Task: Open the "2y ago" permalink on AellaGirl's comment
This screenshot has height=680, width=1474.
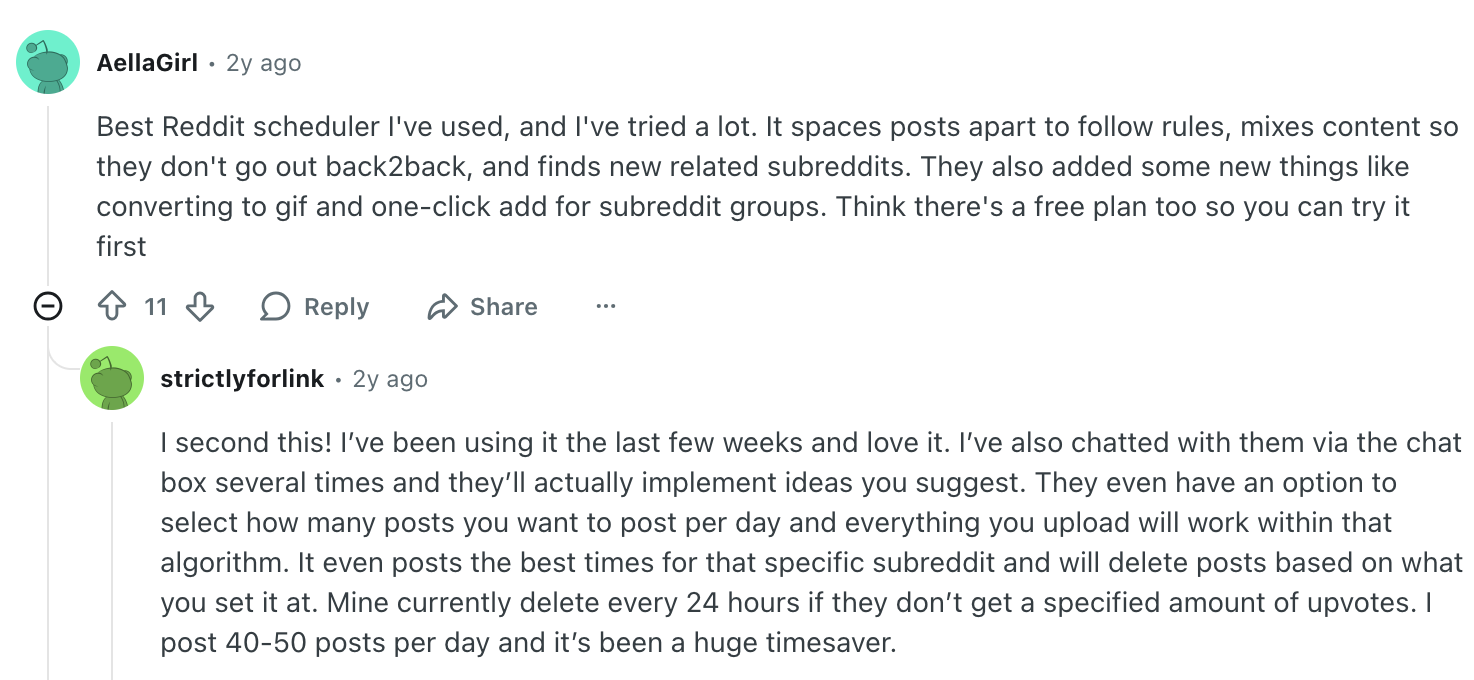Action: [x=264, y=63]
